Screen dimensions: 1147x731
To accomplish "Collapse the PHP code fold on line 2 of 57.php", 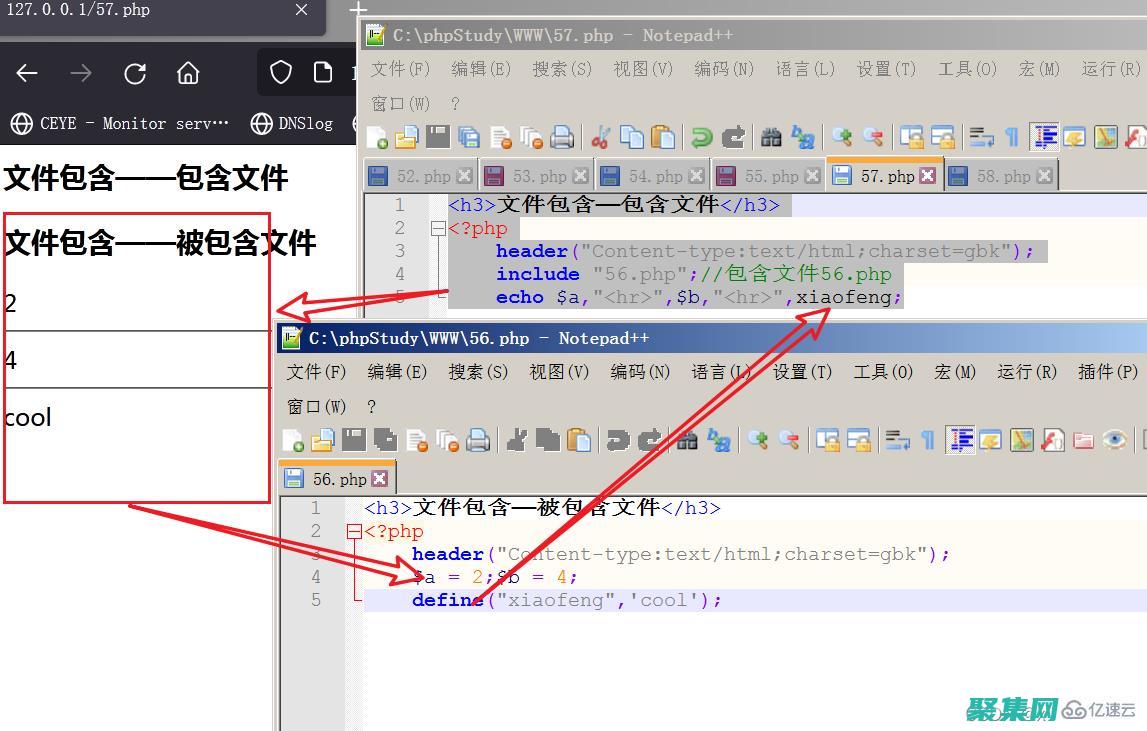I will pyautogui.click(x=437, y=228).
